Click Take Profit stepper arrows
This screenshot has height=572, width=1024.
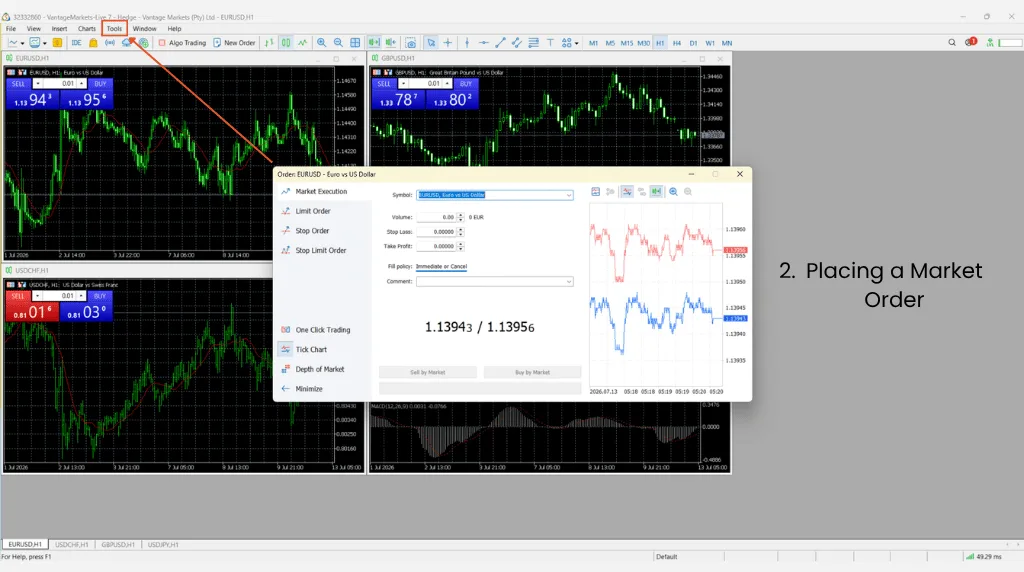coord(460,246)
